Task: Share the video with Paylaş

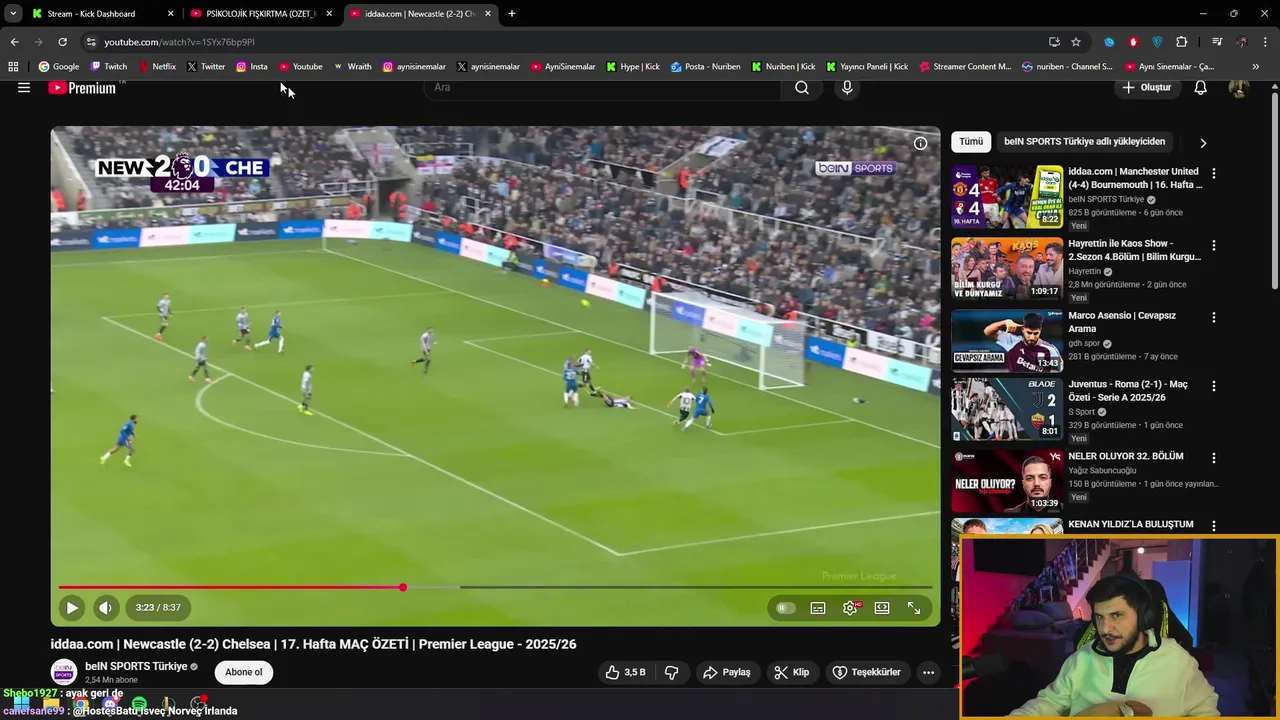Action: (x=727, y=672)
